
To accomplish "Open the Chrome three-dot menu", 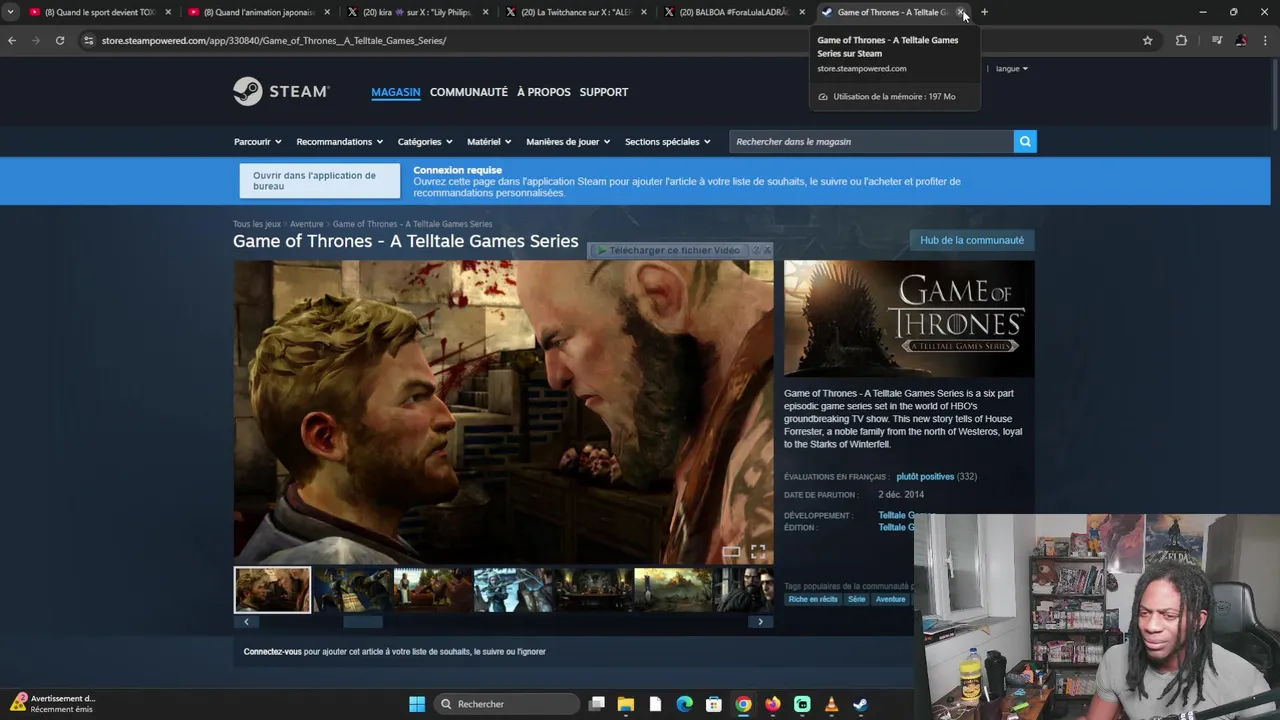I will click(x=1265, y=40).
